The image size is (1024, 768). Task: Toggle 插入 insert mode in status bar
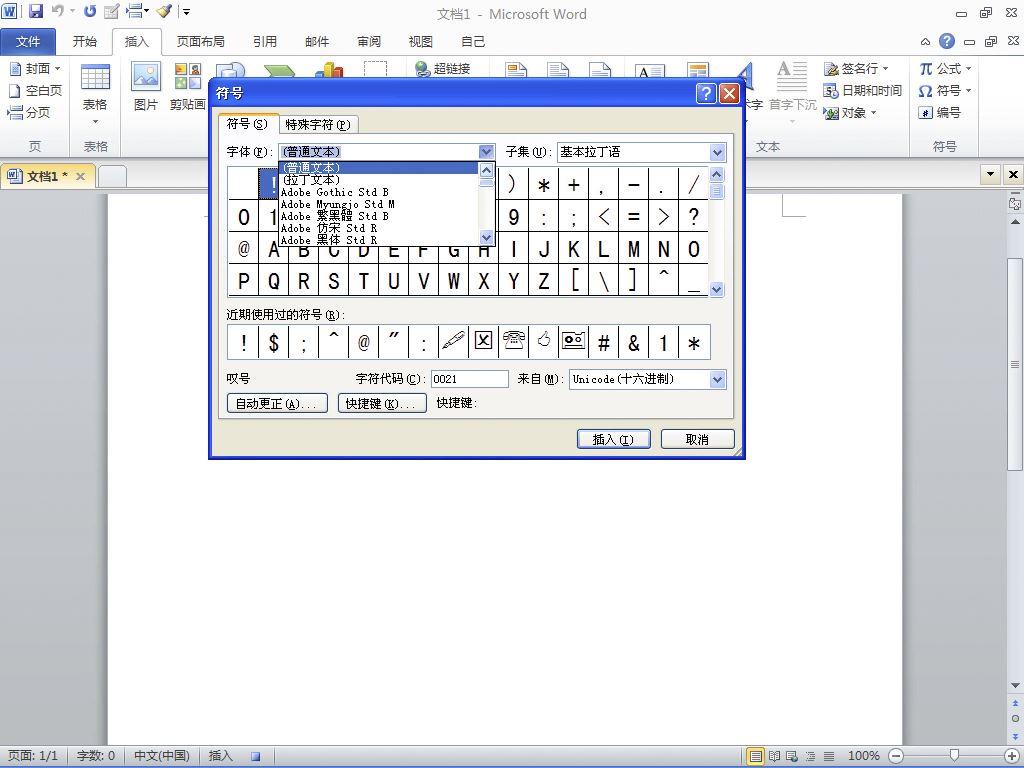coord(221,756)
